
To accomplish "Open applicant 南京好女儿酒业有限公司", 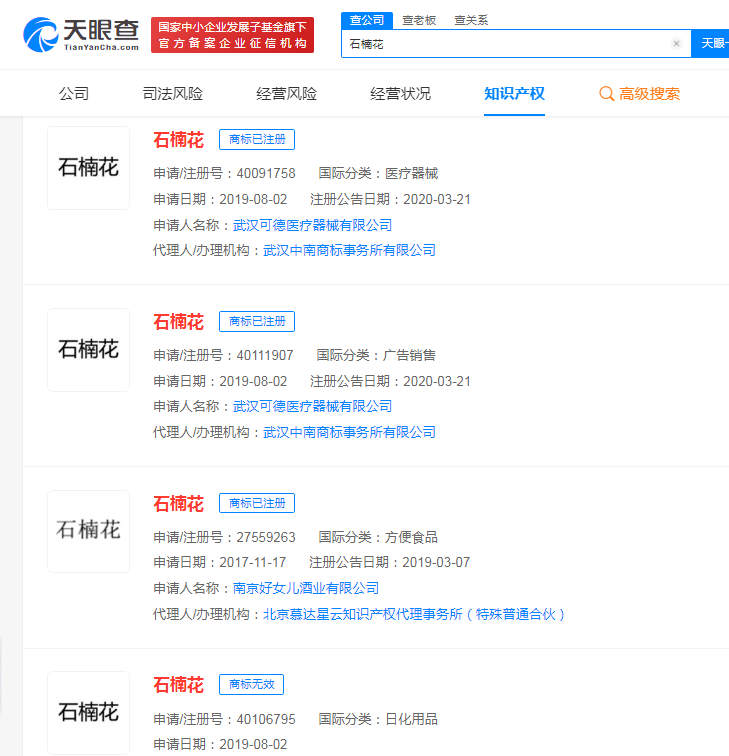I will (x=306, y=588).
